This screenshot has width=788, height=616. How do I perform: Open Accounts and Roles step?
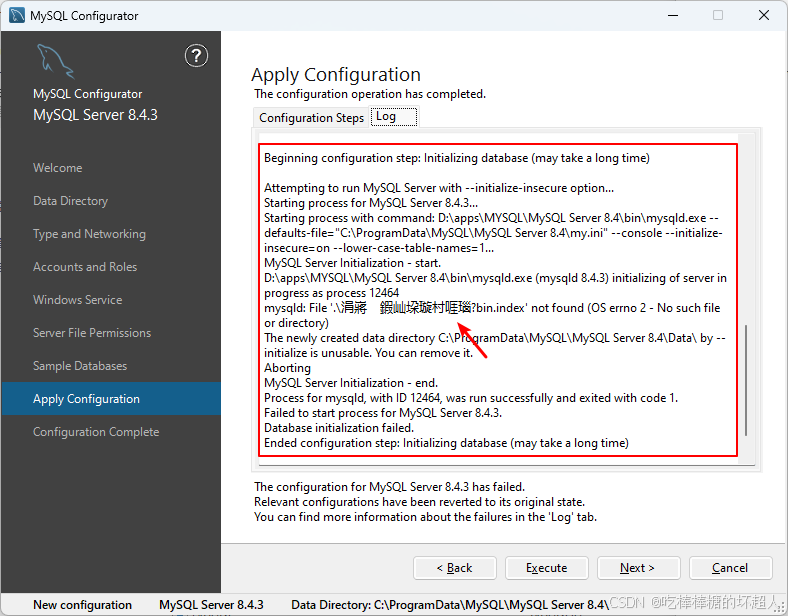85,267
